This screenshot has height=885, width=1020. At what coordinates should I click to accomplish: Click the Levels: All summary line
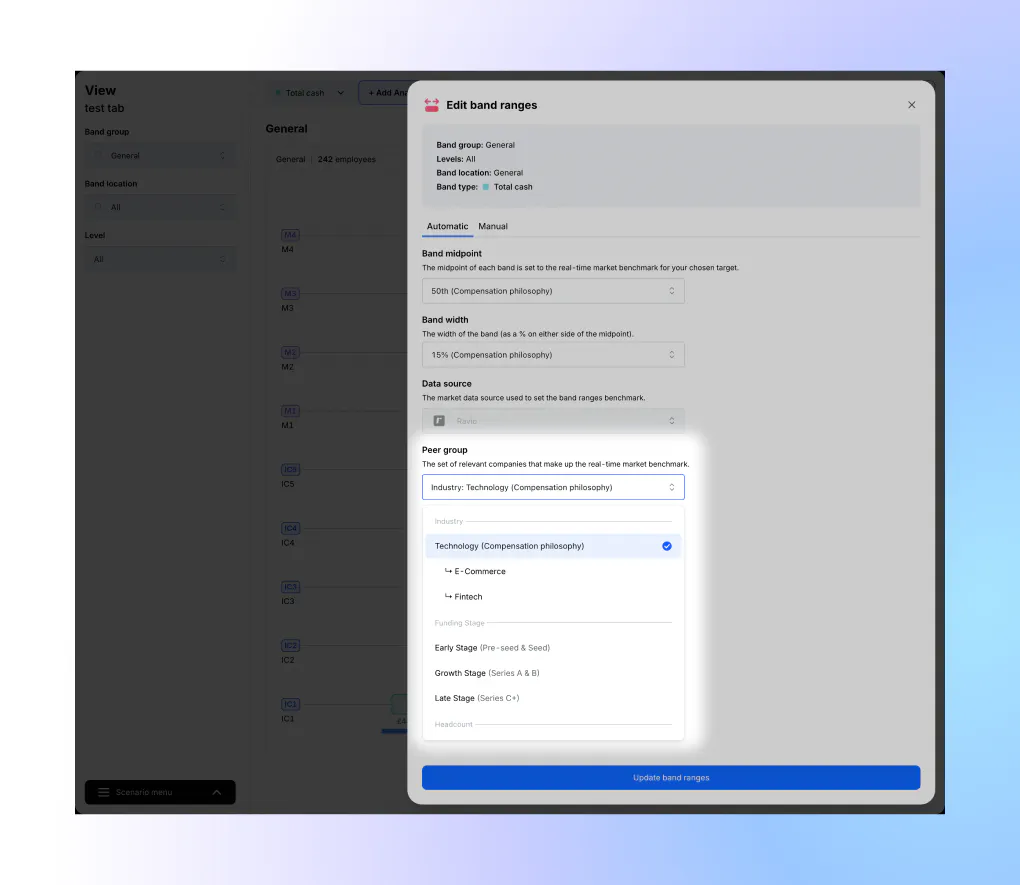click(455, 159)
